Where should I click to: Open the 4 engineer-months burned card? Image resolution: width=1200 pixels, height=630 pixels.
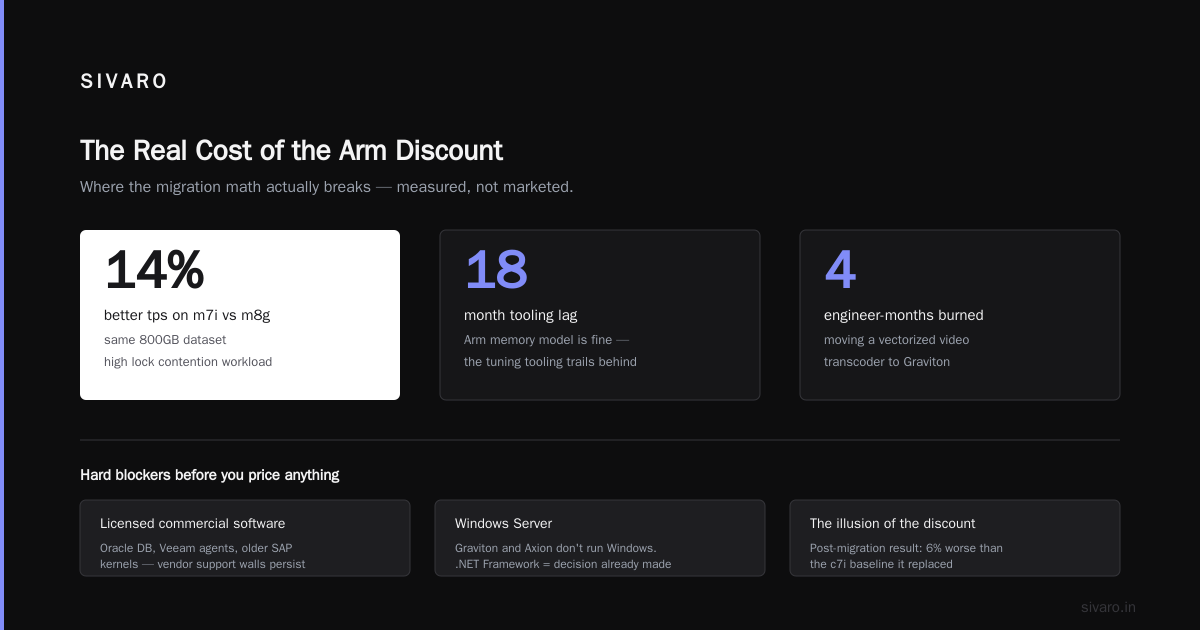point(960,315)
